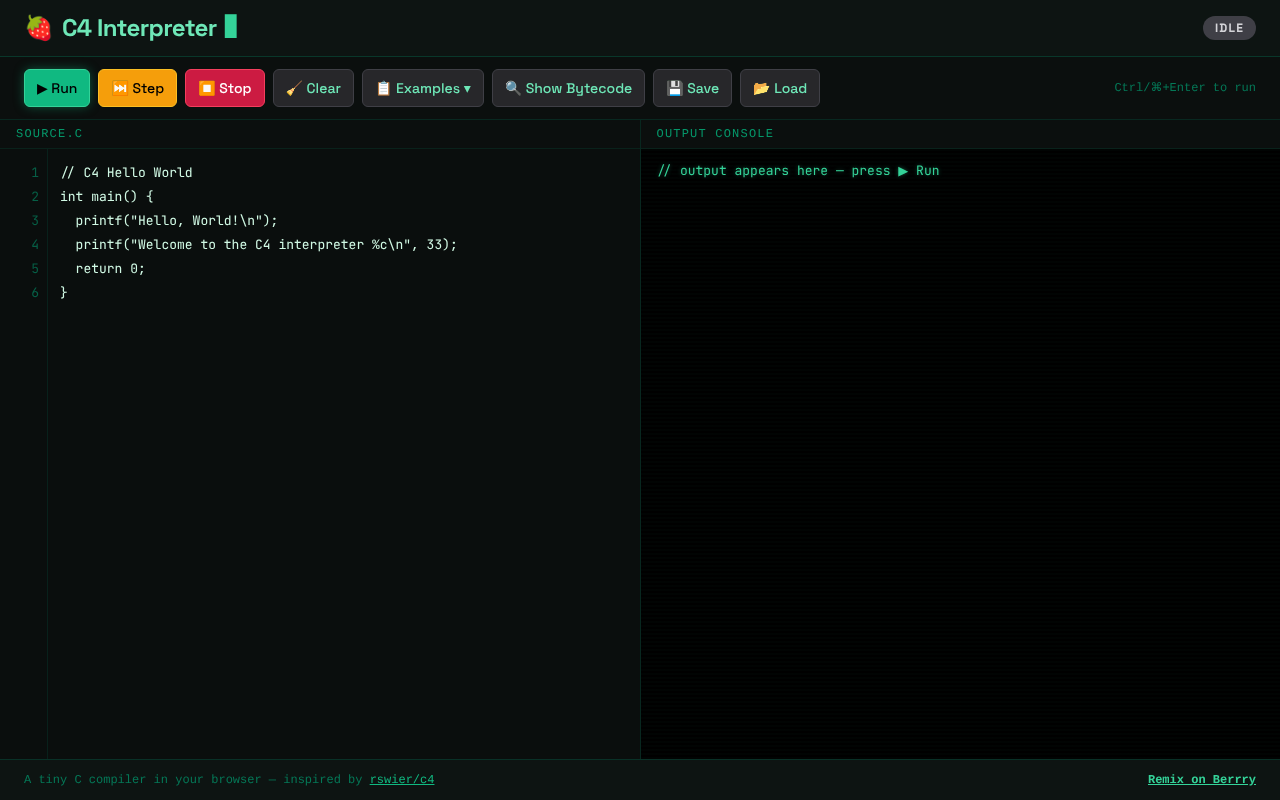Viewport: 1280px width, 800px height.
Task: Click the printf Welcome to C4 line
Action: pyautogui.click(x=266, y=245)
